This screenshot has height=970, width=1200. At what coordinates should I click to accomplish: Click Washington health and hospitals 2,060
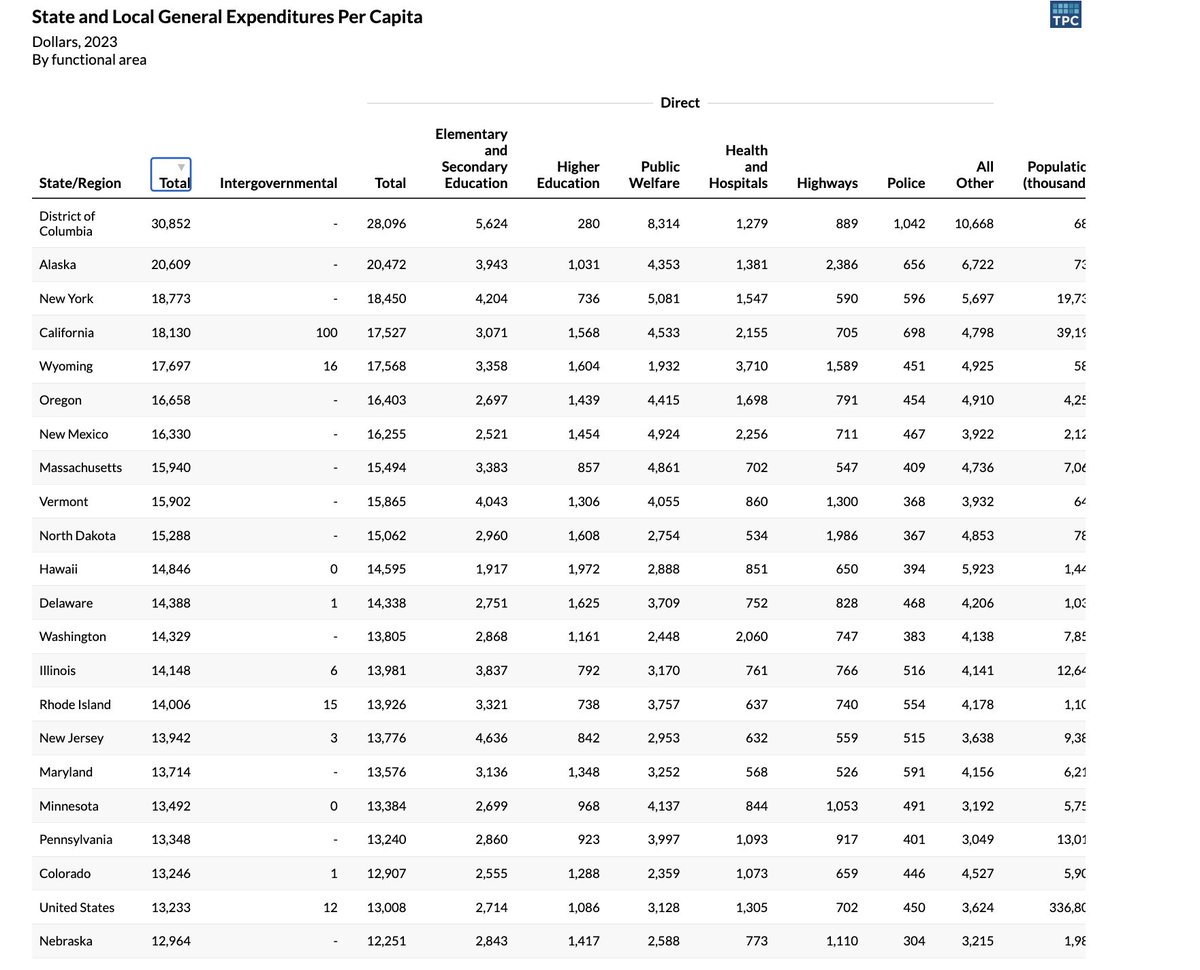point(750,637)
